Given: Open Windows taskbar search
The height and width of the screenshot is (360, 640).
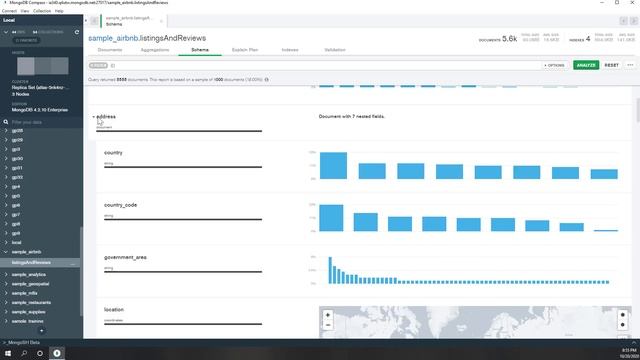Looking at the screenshot, I should pyautogui.click(x=24, y=353).
